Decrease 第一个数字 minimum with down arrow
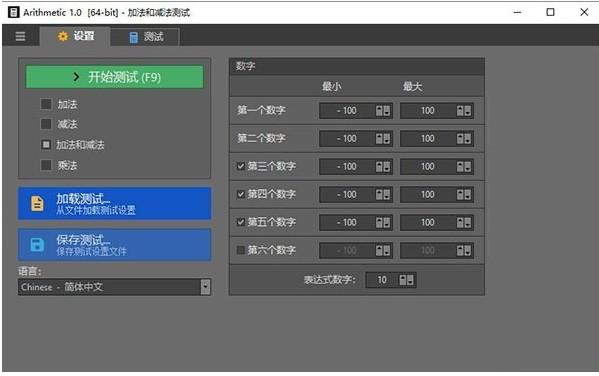599x376 pixels. 387,111
